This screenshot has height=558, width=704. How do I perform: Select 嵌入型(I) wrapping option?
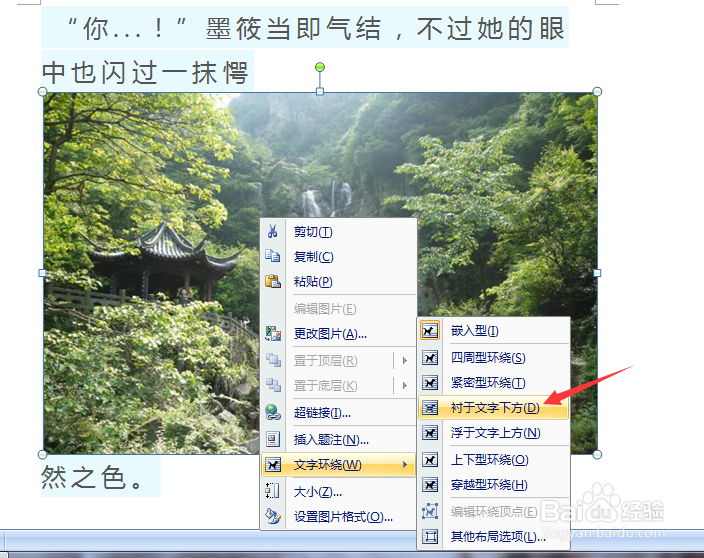pos(494,331)
